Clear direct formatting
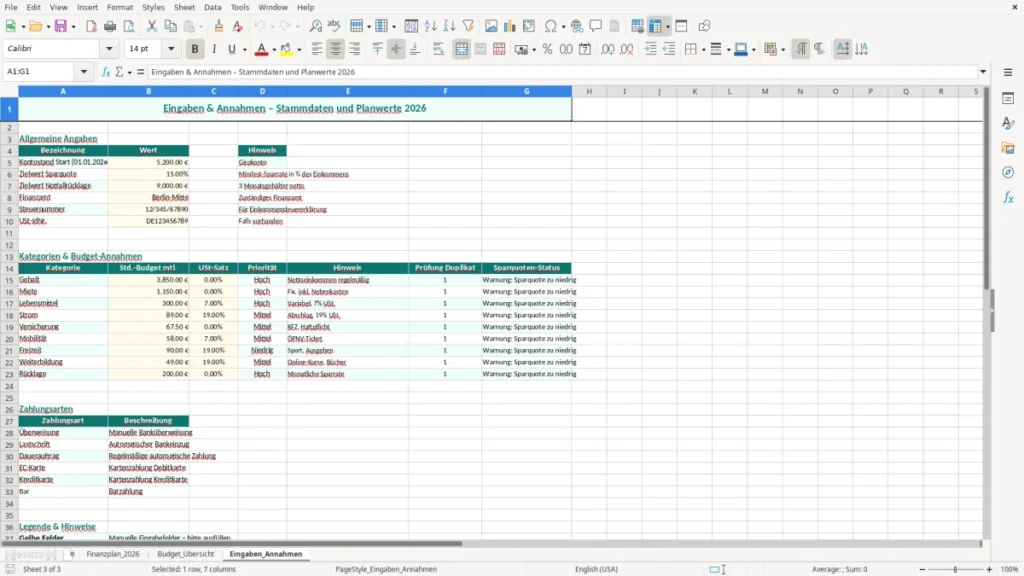The width and height of the screenshot is (1024, 576). click(x=238, y=26)
